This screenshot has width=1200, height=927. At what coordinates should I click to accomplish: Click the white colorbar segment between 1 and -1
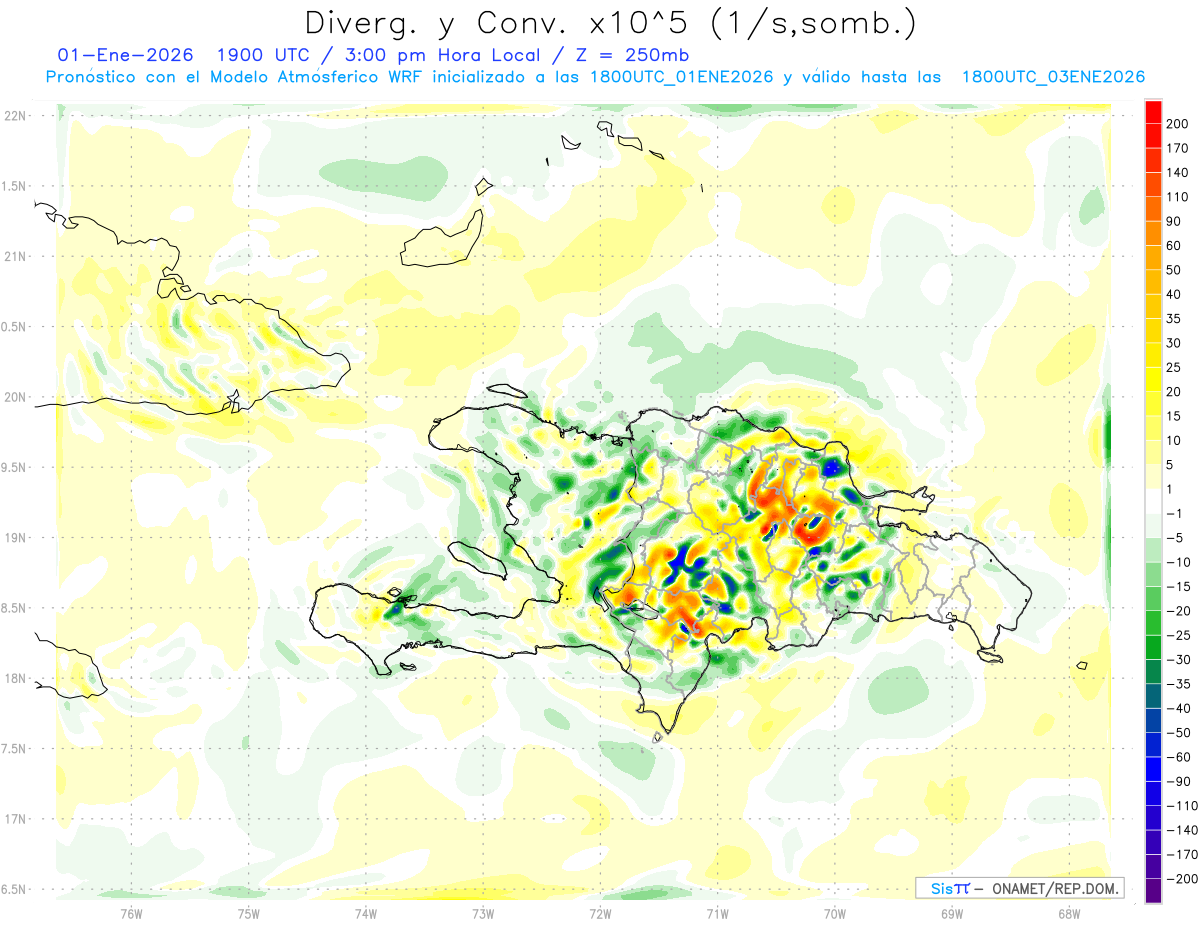pyautogui.click(x=1153, y=501)
